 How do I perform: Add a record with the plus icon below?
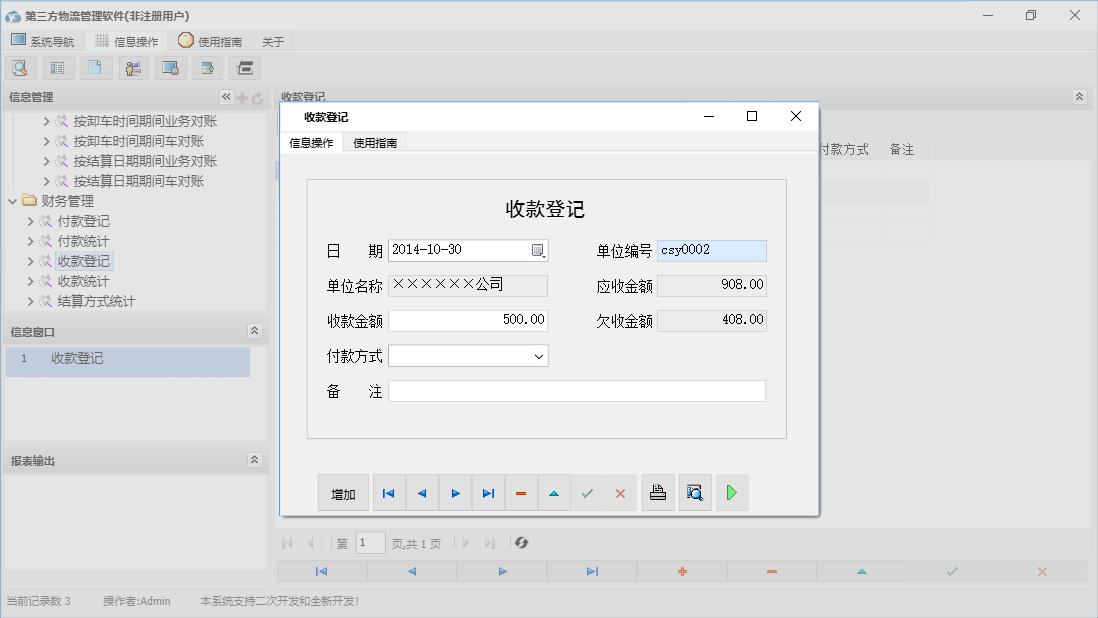click(681, 570)
